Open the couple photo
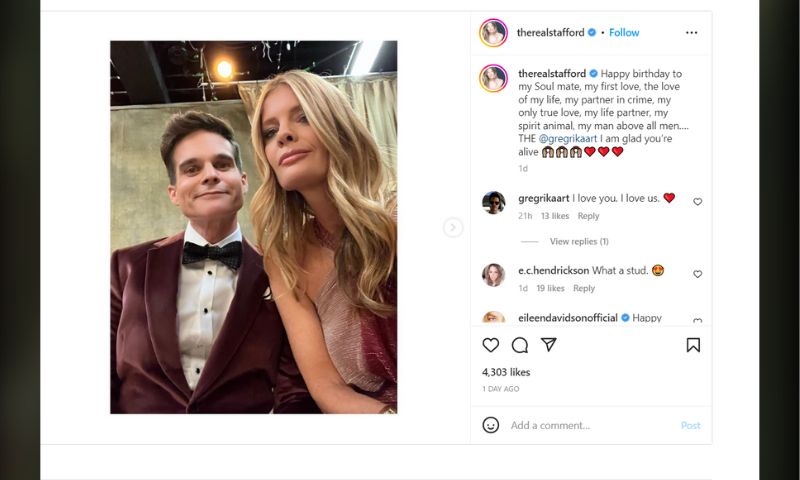The image size is (800, 480). pos(253,227)
